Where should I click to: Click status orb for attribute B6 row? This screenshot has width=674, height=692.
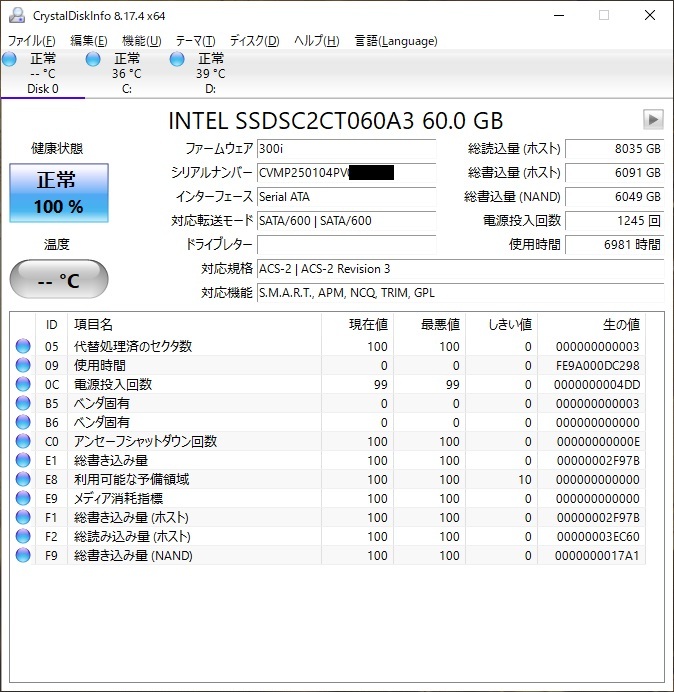(x=23, y=422)
